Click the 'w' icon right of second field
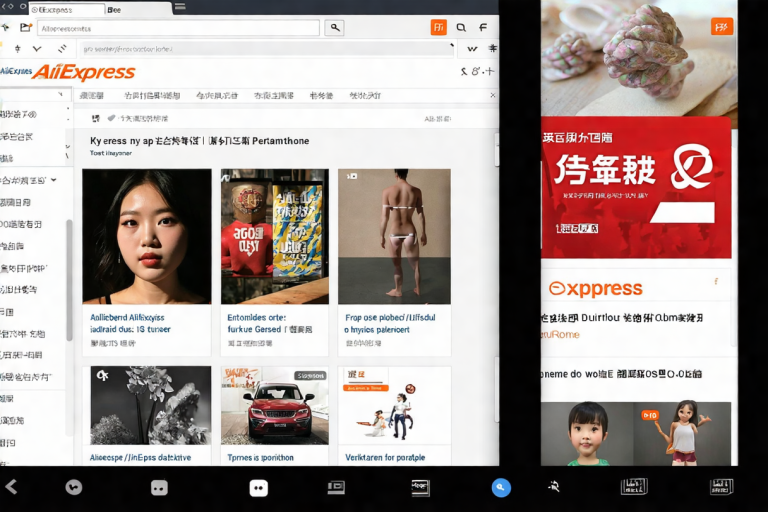The height and width of the screenshot is (512, 768). click(472, 49)
